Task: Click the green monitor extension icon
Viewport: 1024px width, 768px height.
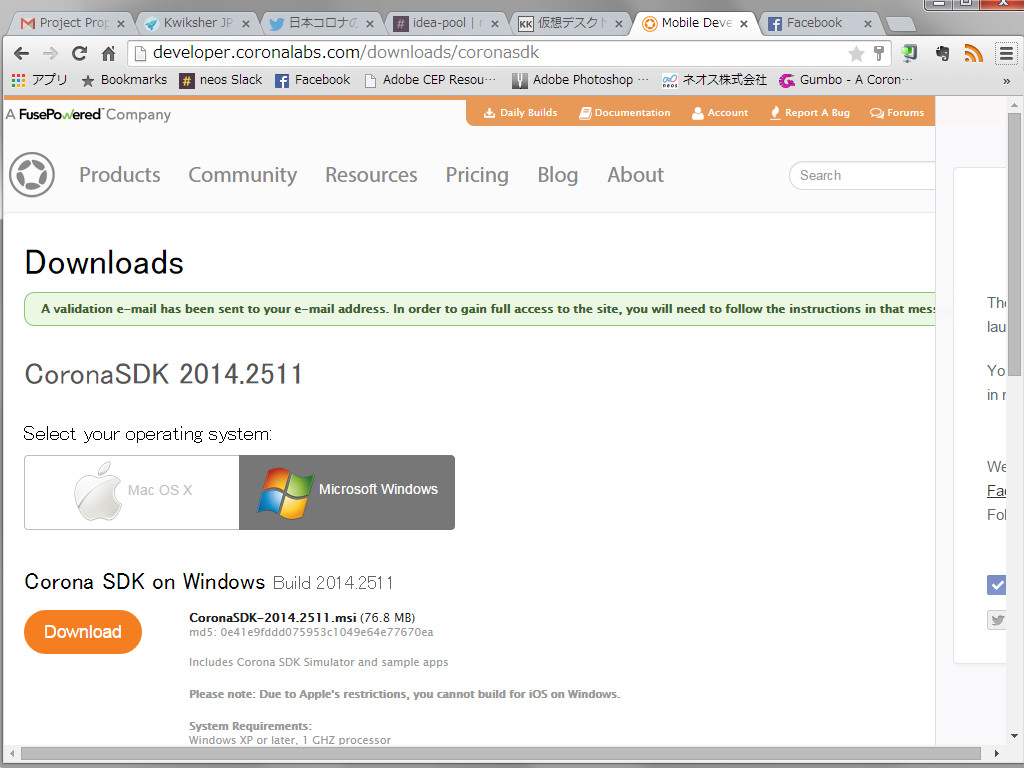Action: tap(909, 54)
